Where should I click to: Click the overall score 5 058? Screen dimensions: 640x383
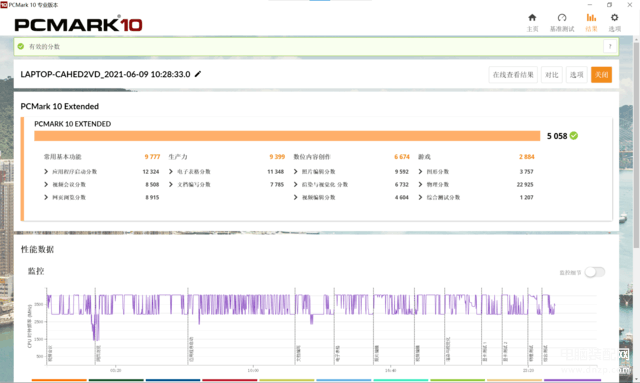pos(557,136)
